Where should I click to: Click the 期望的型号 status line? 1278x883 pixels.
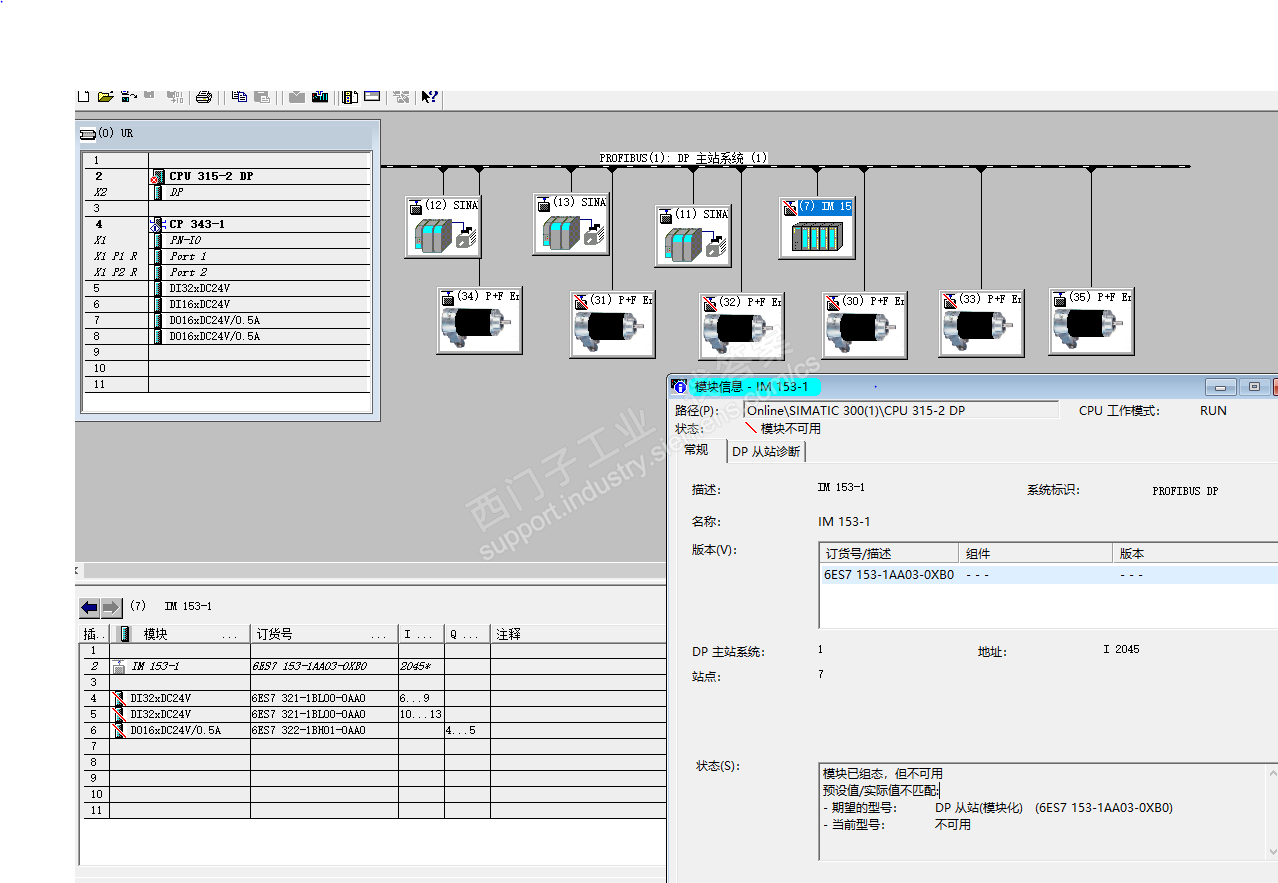(998, 807)
